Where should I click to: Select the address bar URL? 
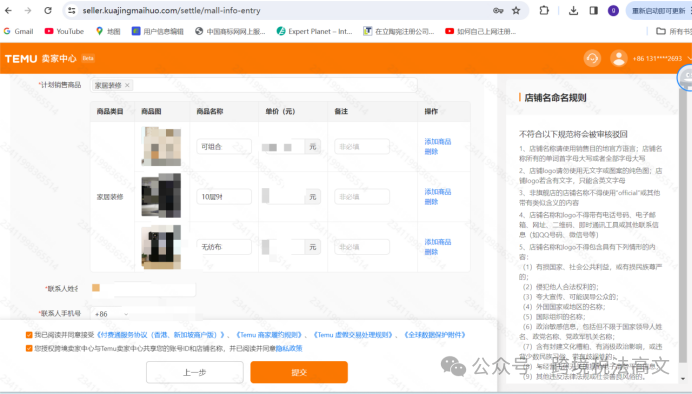pos(171,11)
